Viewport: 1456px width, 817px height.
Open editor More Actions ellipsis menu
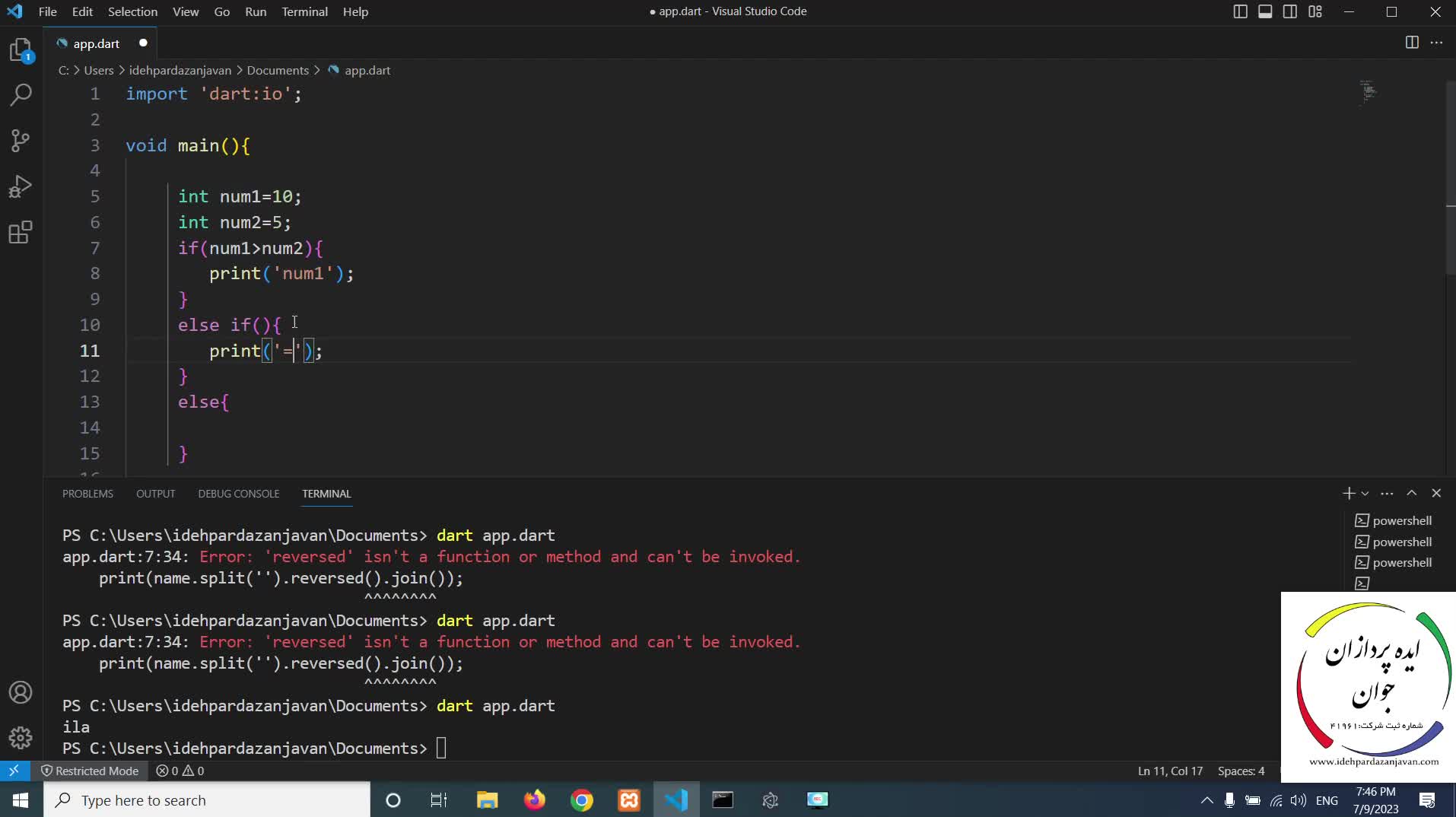coord(1436,43)
